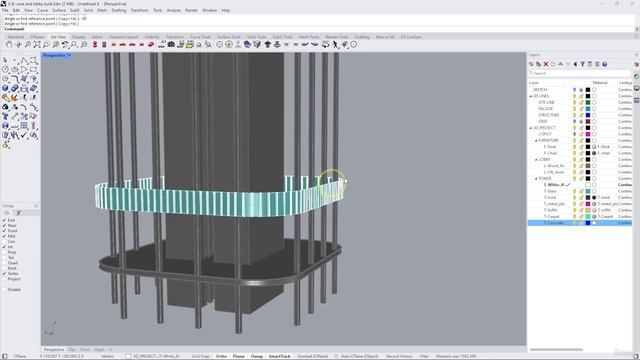Image resolution: width=640 pixels, height=360 pixels.
Task: Switch to the Mesh Tools toolbar tab
Action: (x=309, y=37)
